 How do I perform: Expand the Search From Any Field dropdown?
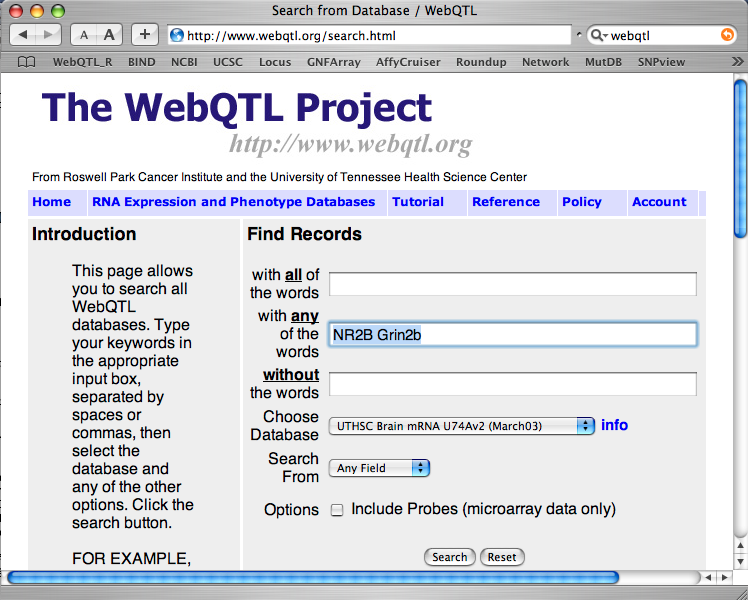[379, 468]
